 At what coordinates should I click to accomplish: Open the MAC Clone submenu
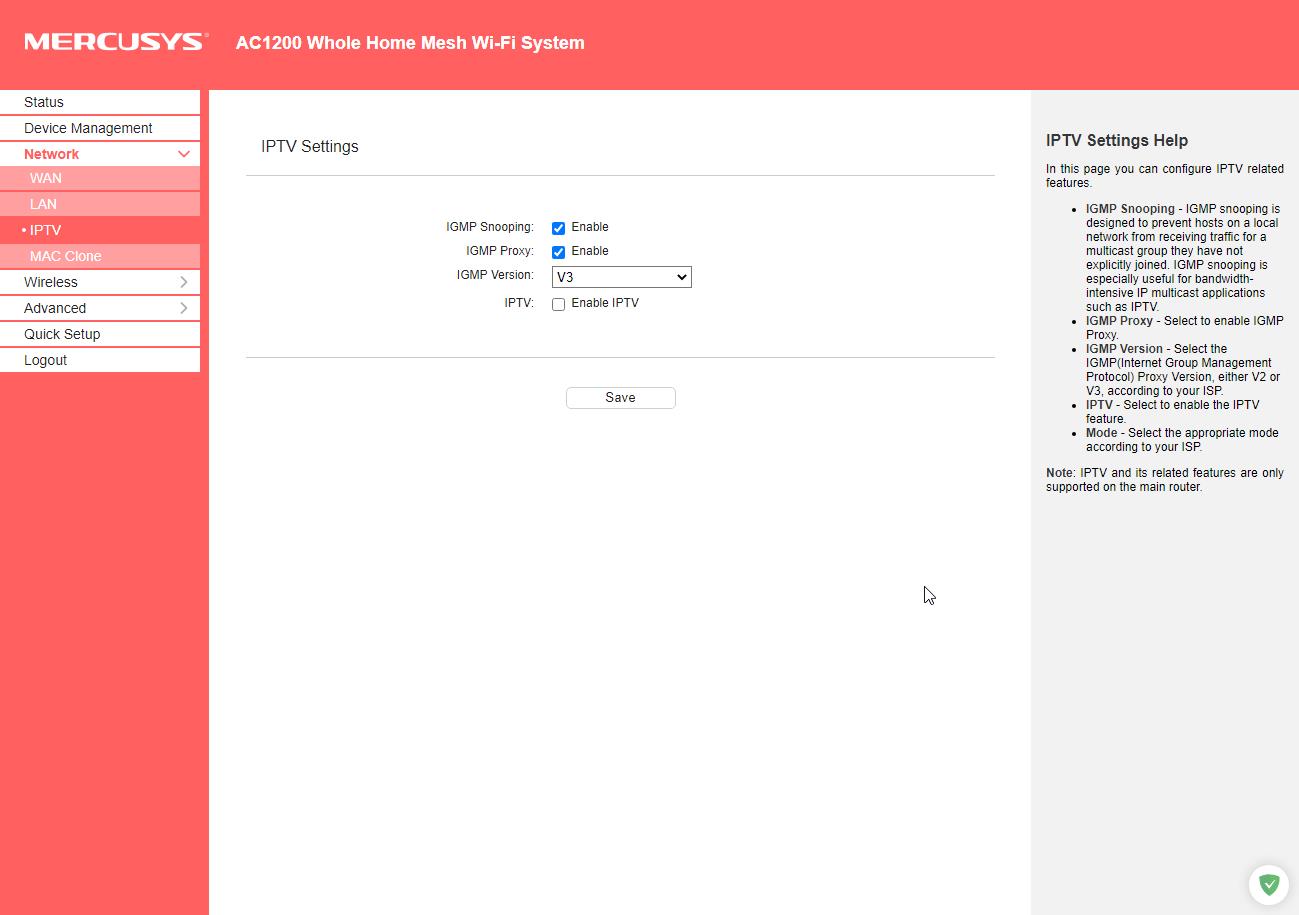click(66, 256)
